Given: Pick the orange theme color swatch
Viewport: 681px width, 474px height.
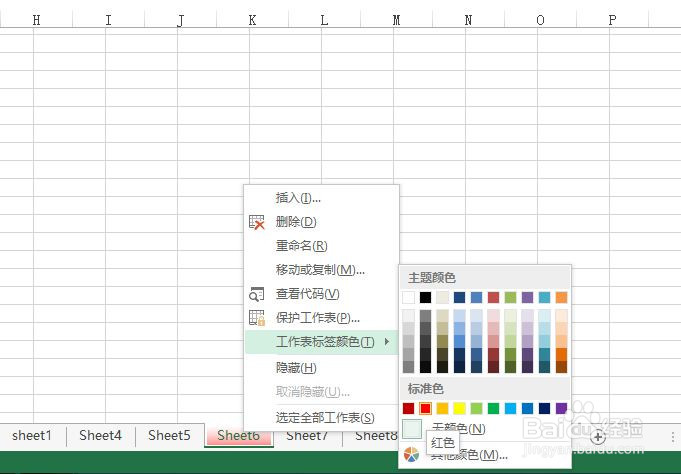Looking at the screenshot, I should click(562, 297).
